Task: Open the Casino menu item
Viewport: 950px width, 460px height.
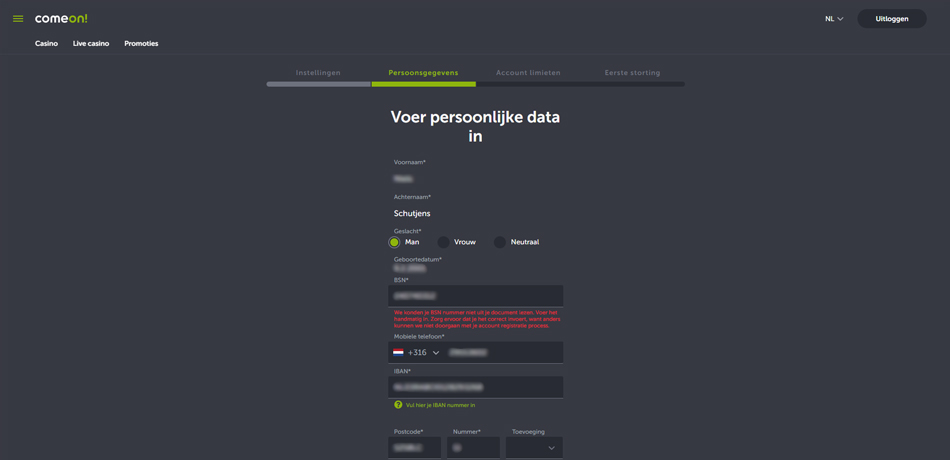Action: tap(47, 44)
